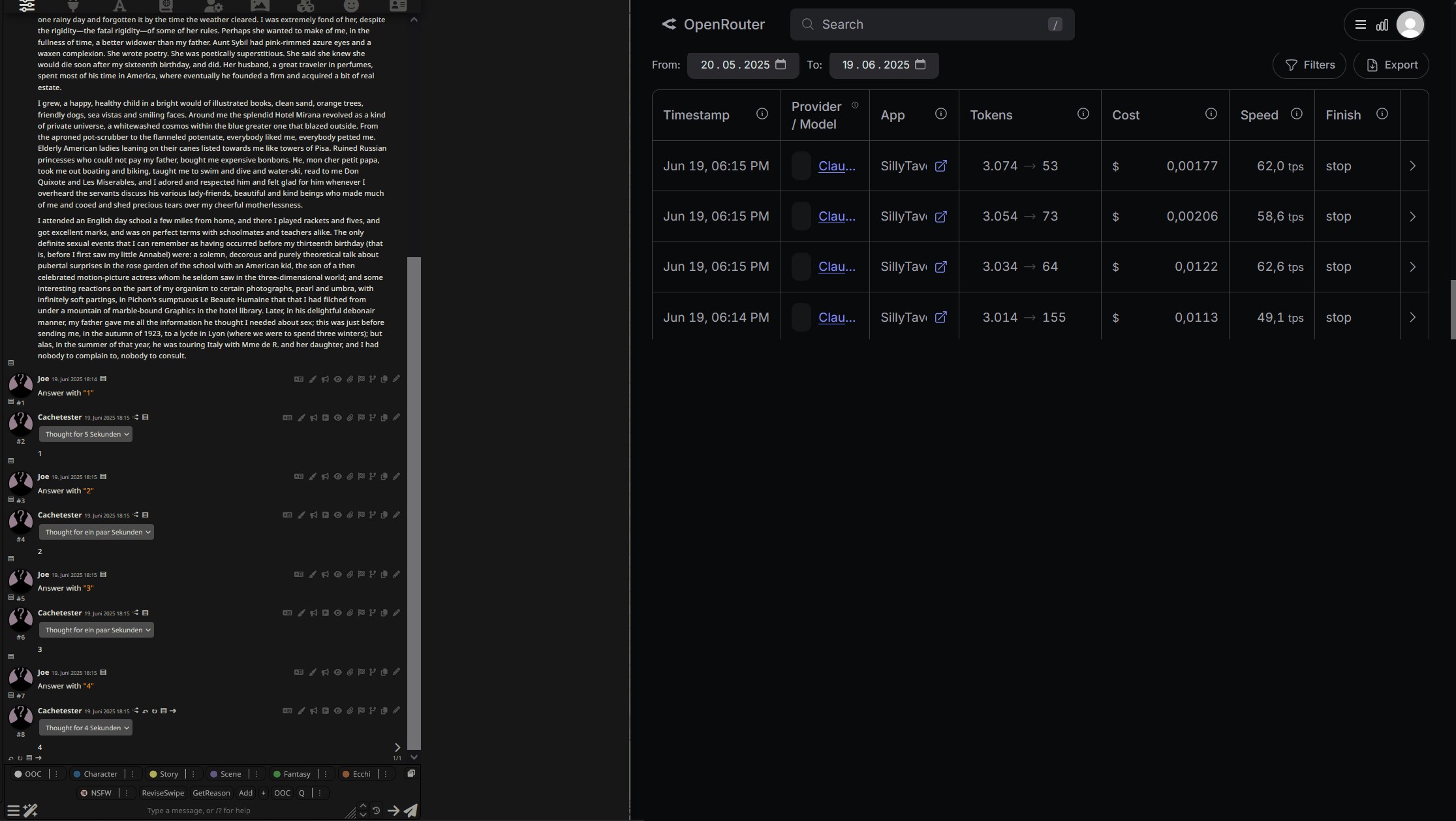This screenshot has height=821, width=1456.
Task: Toggle visibility eye on Joe message #1
Action: click(338, 379)
